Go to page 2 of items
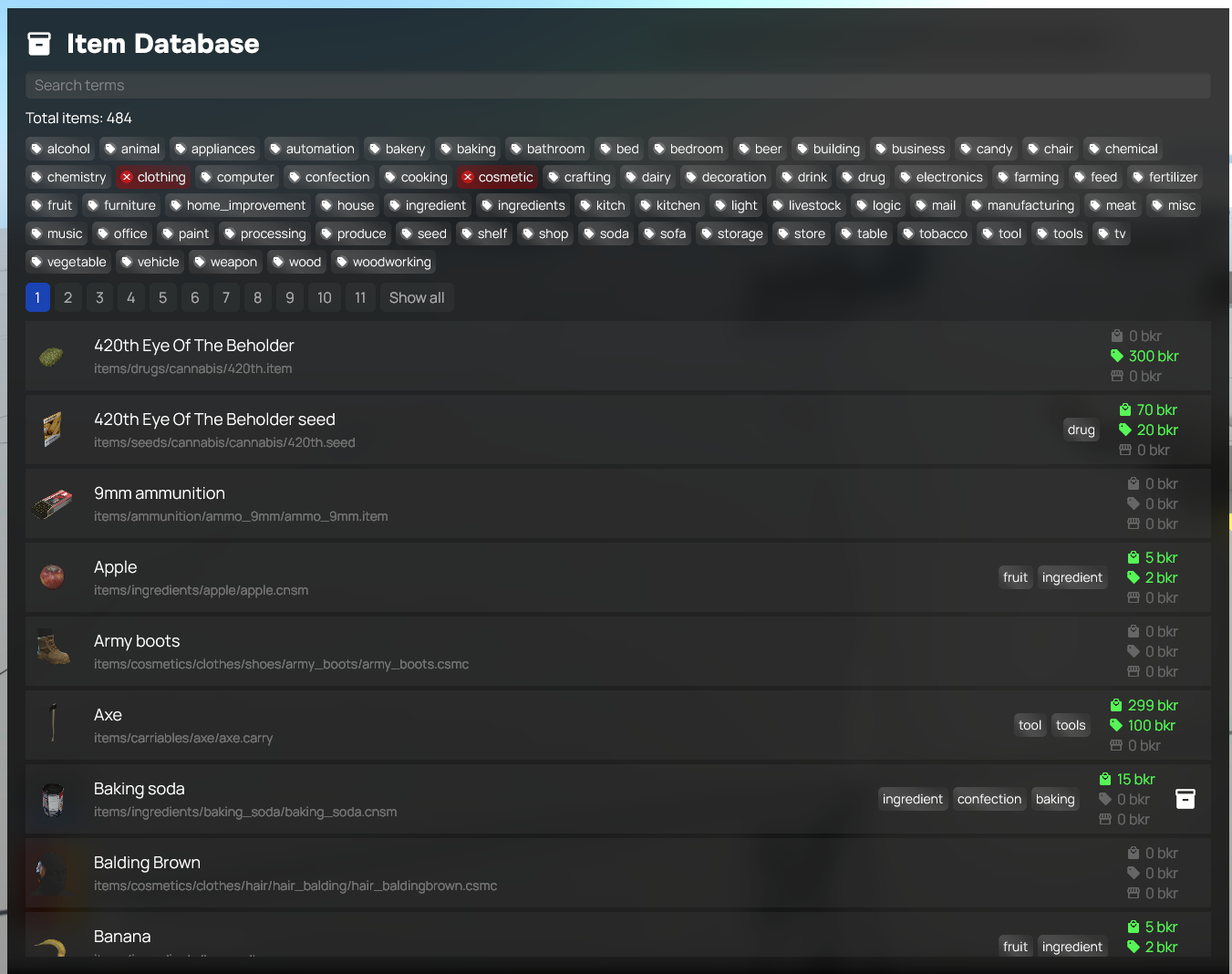 (68, 297)
